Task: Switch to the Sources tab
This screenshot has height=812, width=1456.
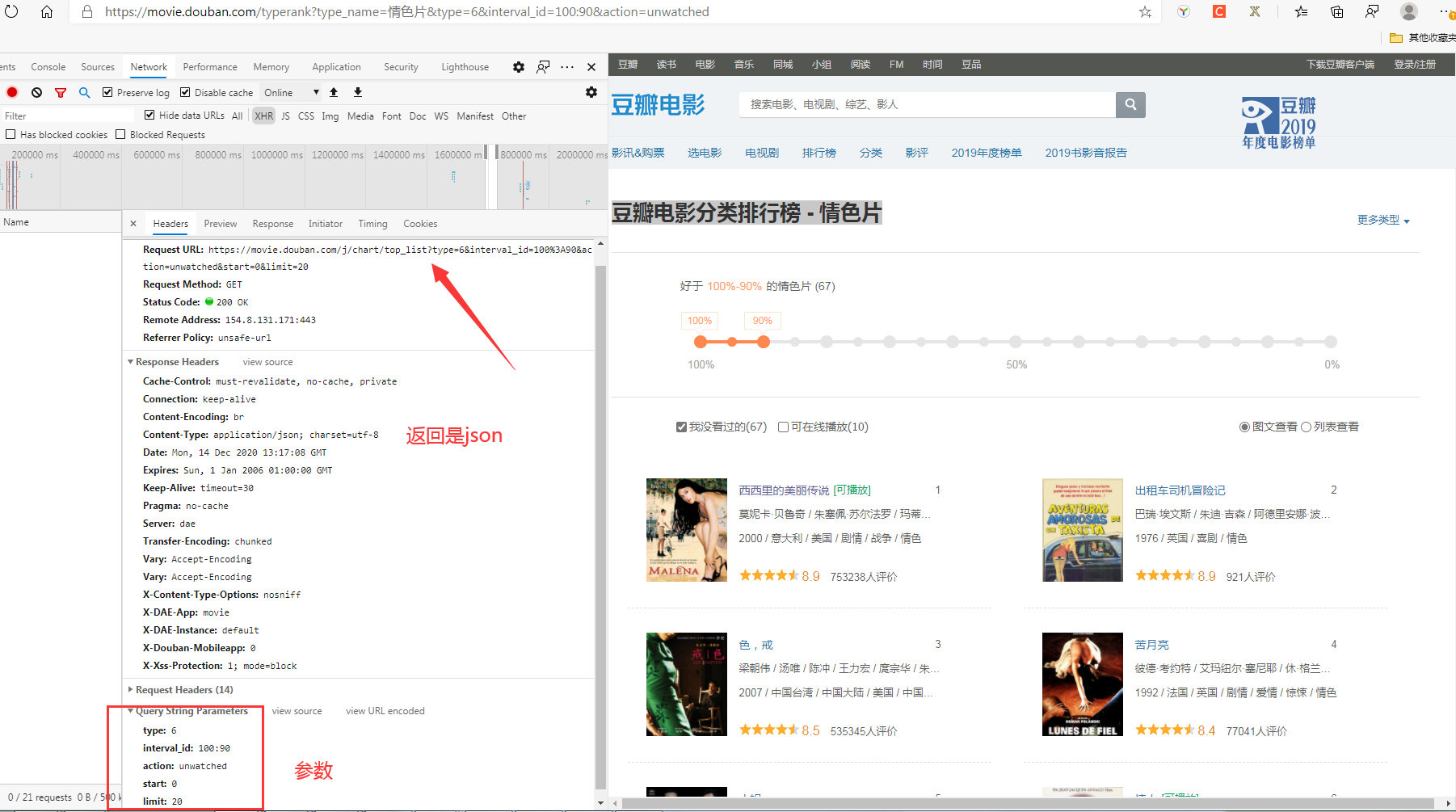Action: [x=98, y=67]
